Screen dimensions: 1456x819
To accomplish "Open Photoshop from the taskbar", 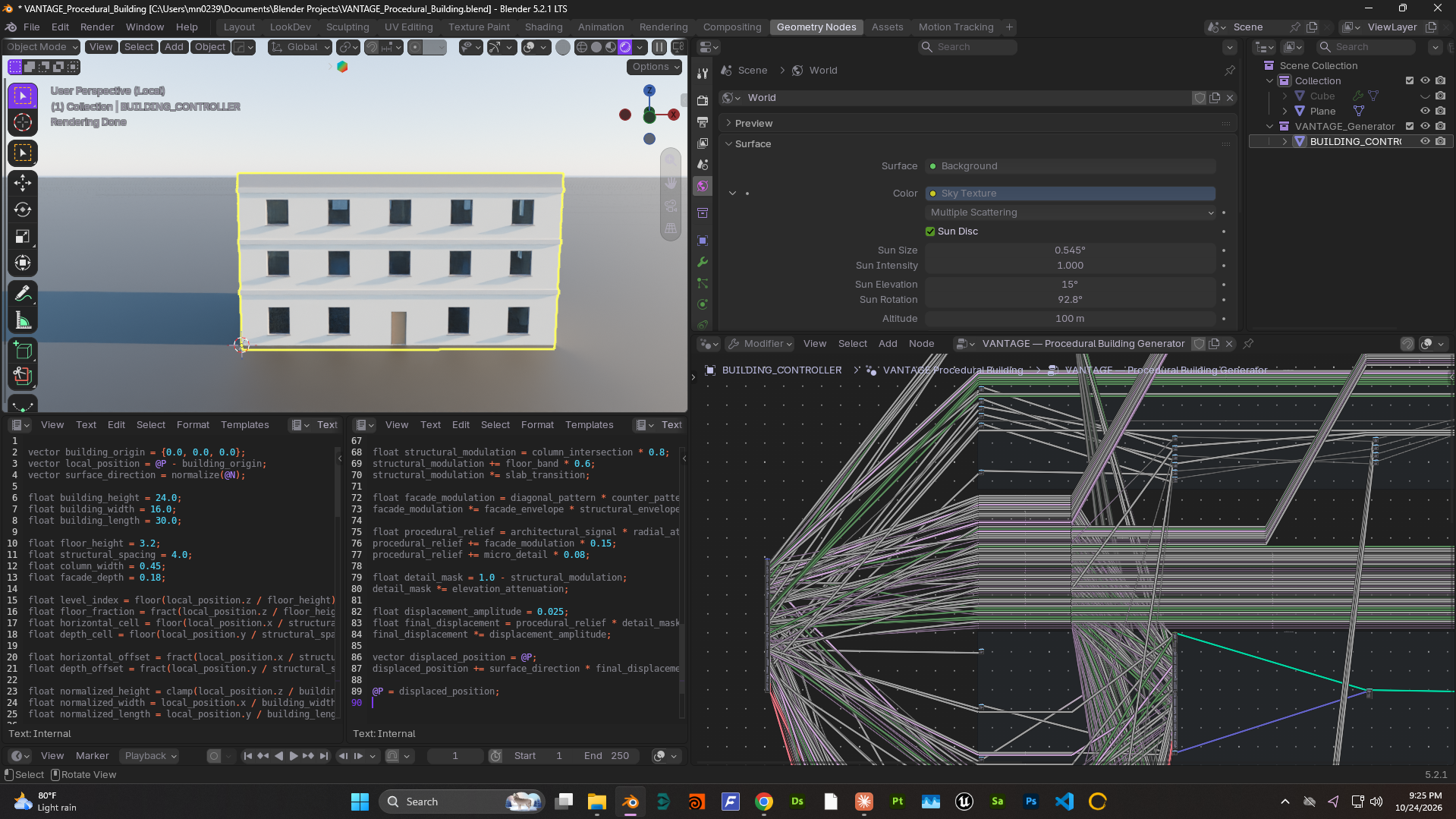I will click(x=1031, y=802).
